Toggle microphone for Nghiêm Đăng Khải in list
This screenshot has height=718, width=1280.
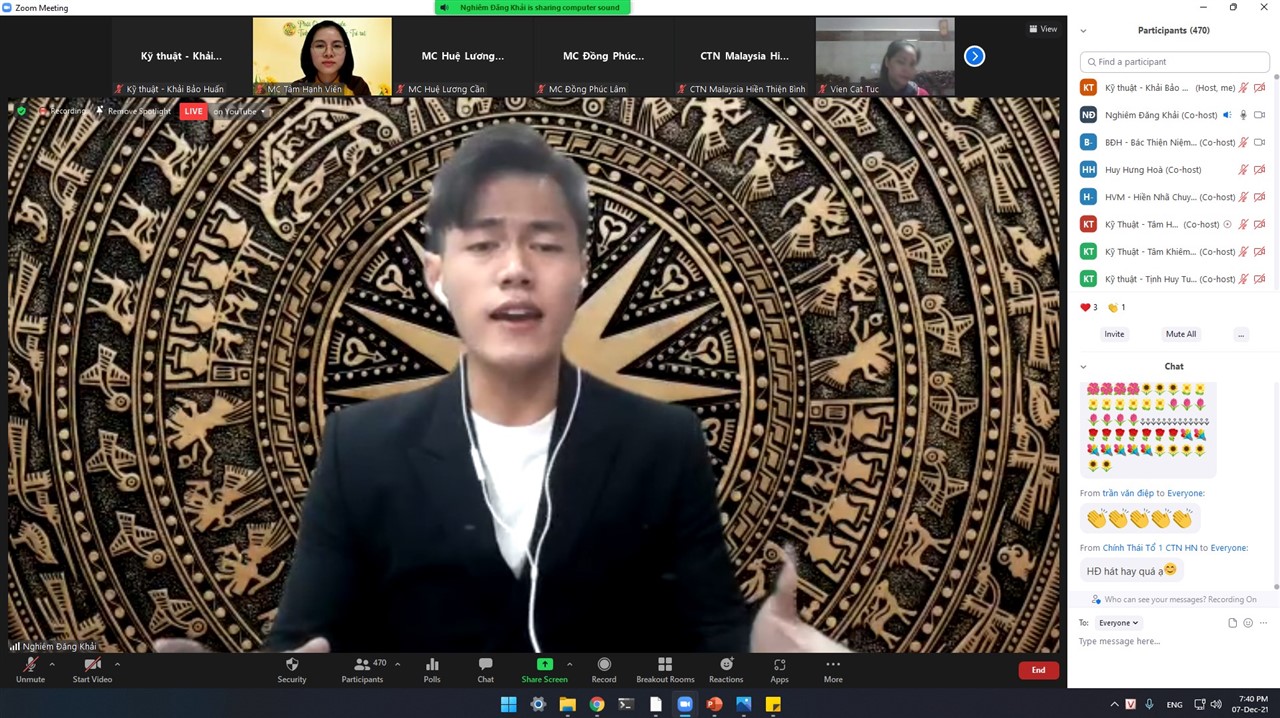click(x=1244, y=115)
